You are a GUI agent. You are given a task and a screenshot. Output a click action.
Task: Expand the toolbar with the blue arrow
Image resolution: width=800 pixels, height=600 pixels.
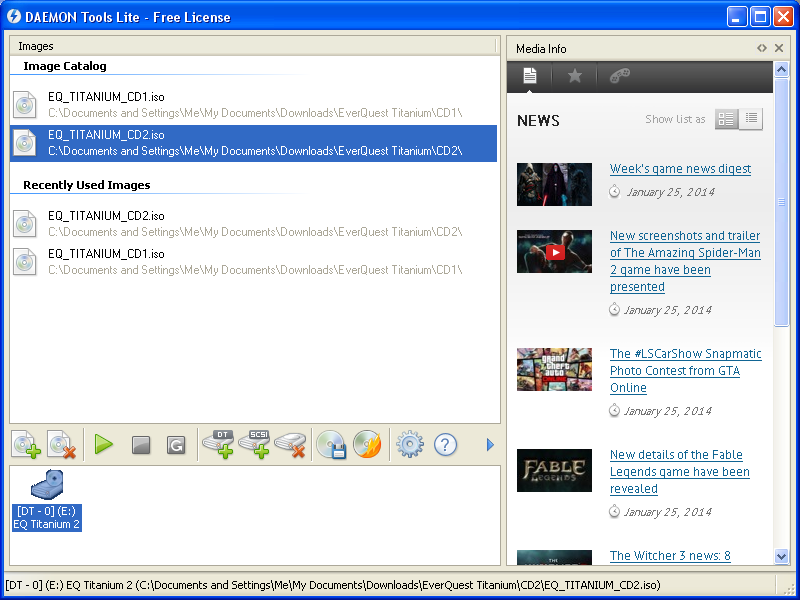coord(490,445)
